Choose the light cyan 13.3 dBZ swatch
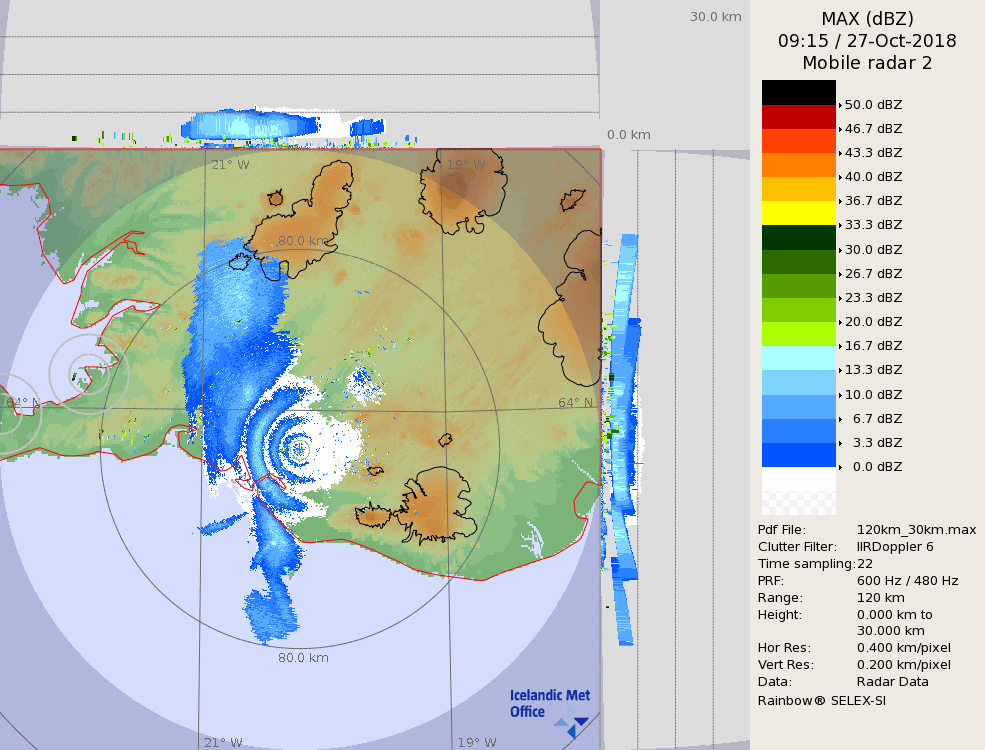This screenshot has height=750, width=985. 798,358
